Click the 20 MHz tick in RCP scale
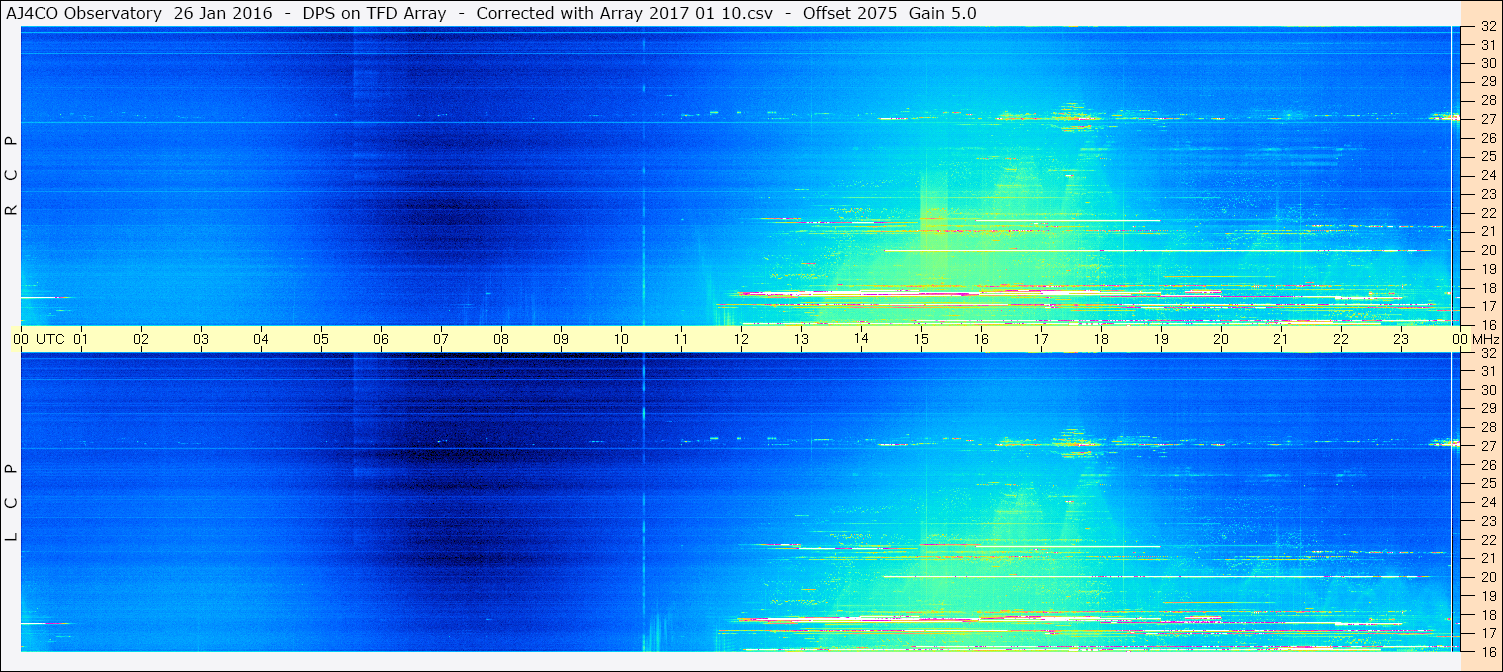1503x672 pixels. (1488, 250)
